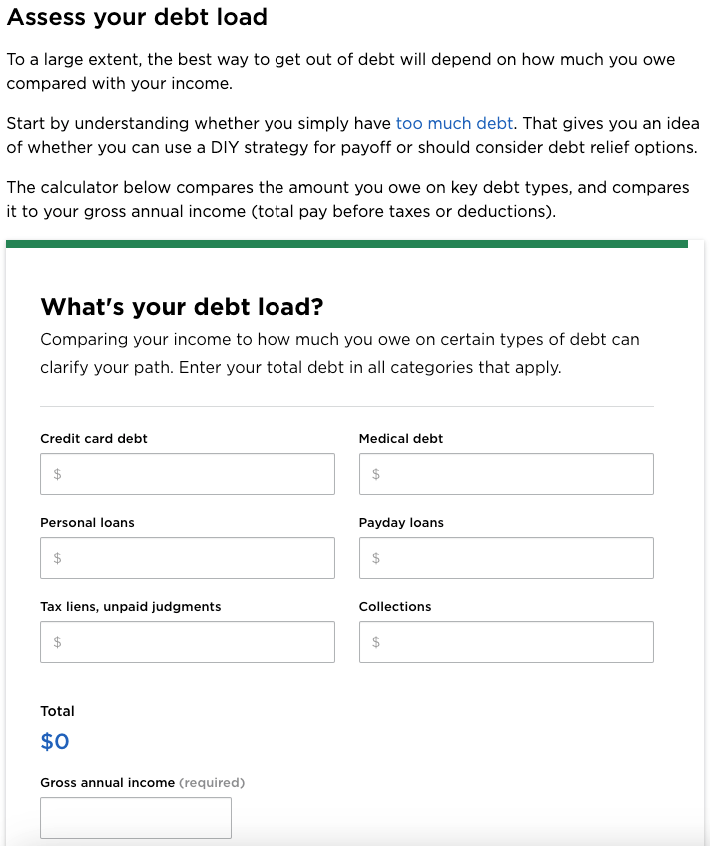Click the dollar sign in Medical debt field

pos(376,475)
